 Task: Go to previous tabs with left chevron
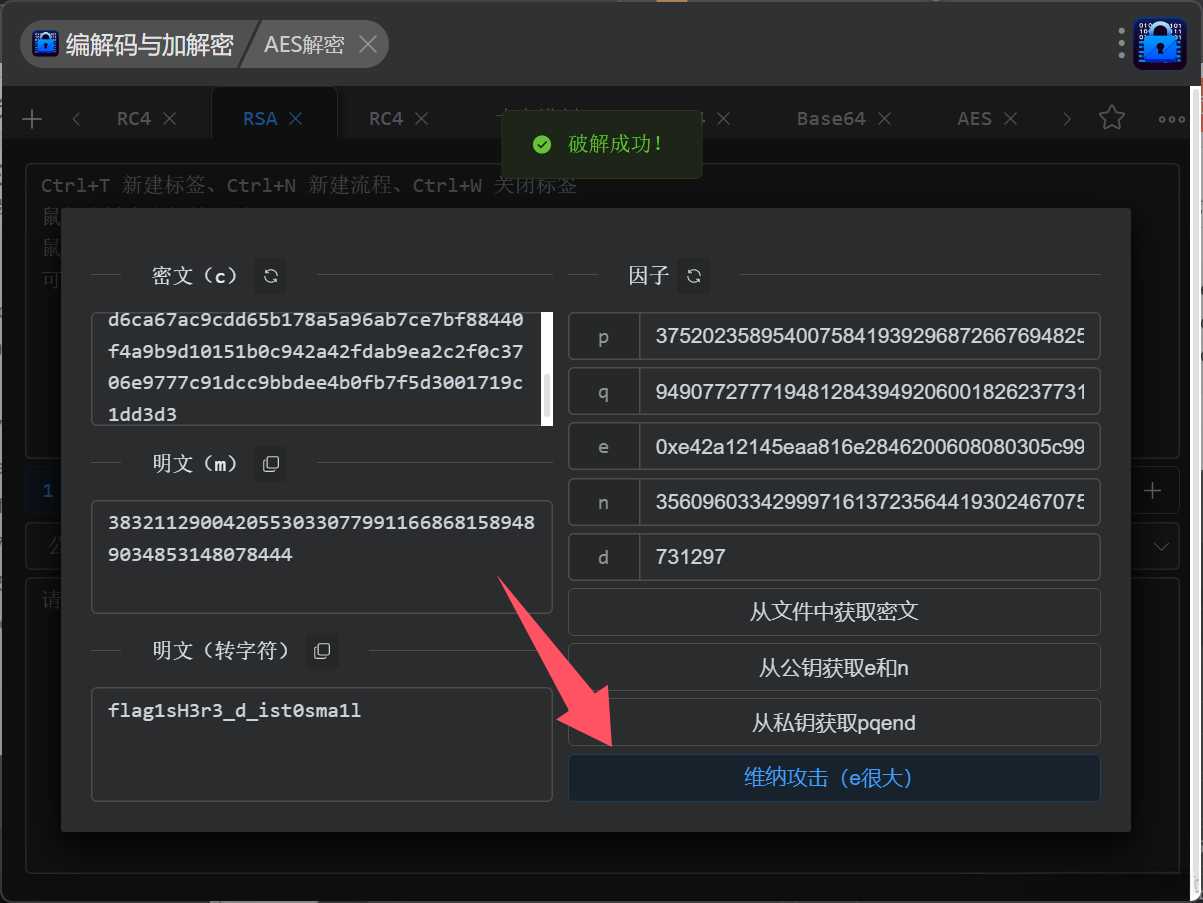point(77,119)
